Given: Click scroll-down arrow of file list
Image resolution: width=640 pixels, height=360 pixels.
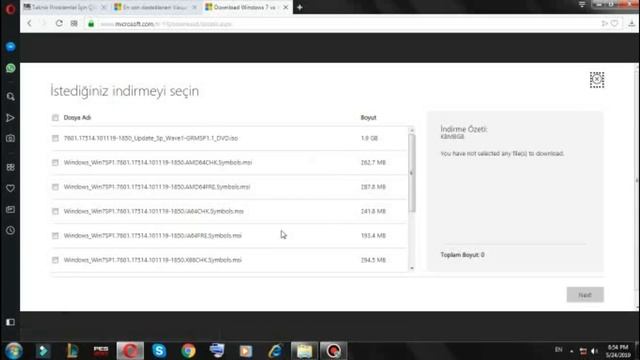Looking at the screenshot, I should (411, 268).
